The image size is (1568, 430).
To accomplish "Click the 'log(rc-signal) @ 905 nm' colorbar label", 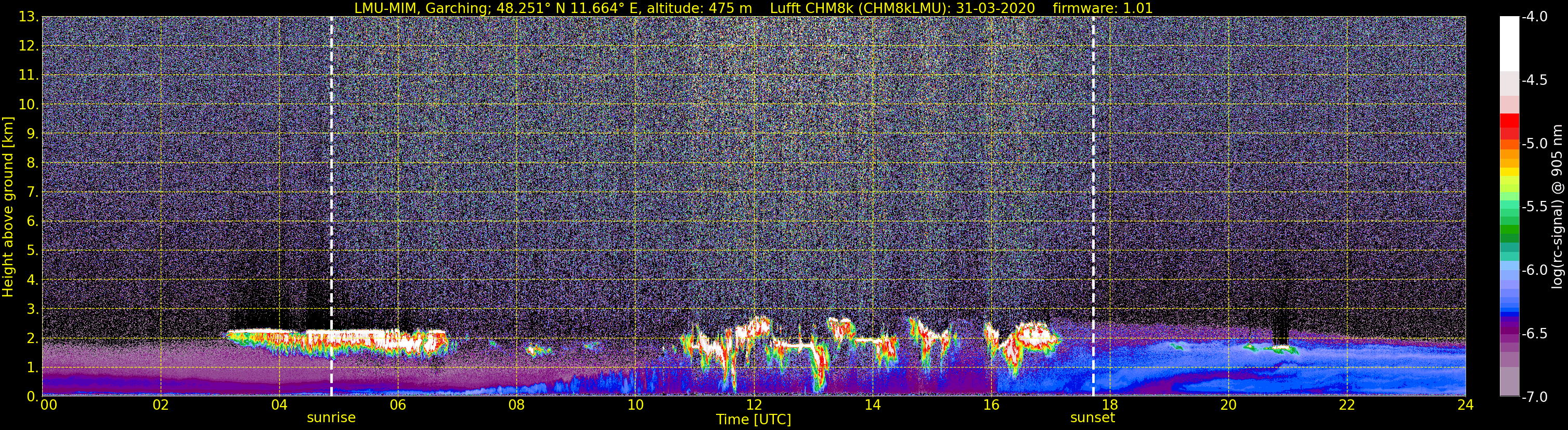I will click(x=1558, y=207).
